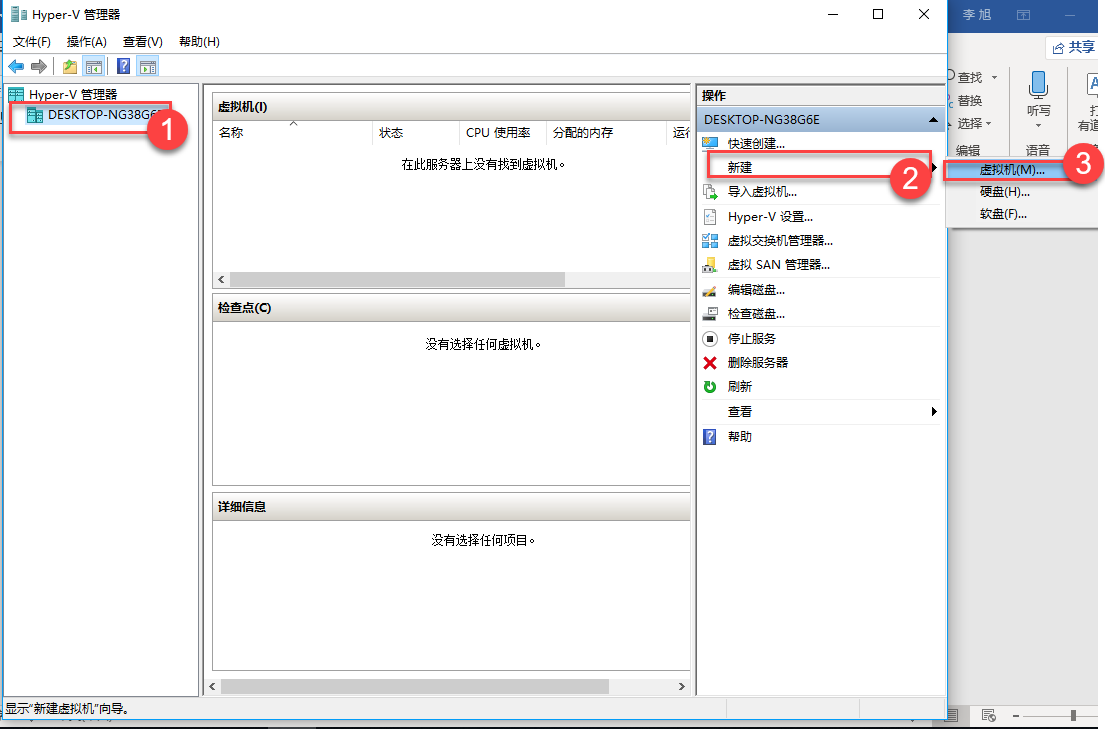Click 帮助 help icon in Actions pane
This screenshot has width=1105, height=729.
(710, 436)
